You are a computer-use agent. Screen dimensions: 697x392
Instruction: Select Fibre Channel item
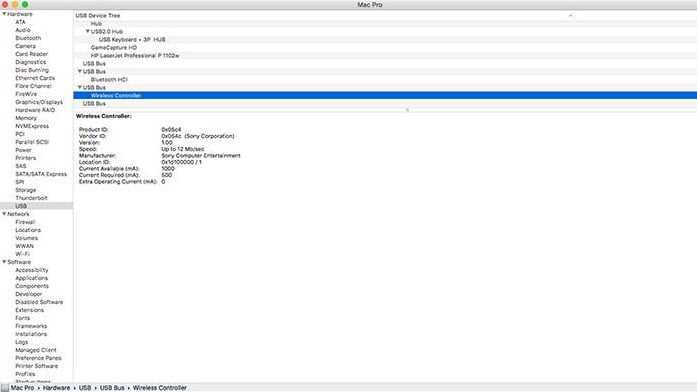point(33,86)
